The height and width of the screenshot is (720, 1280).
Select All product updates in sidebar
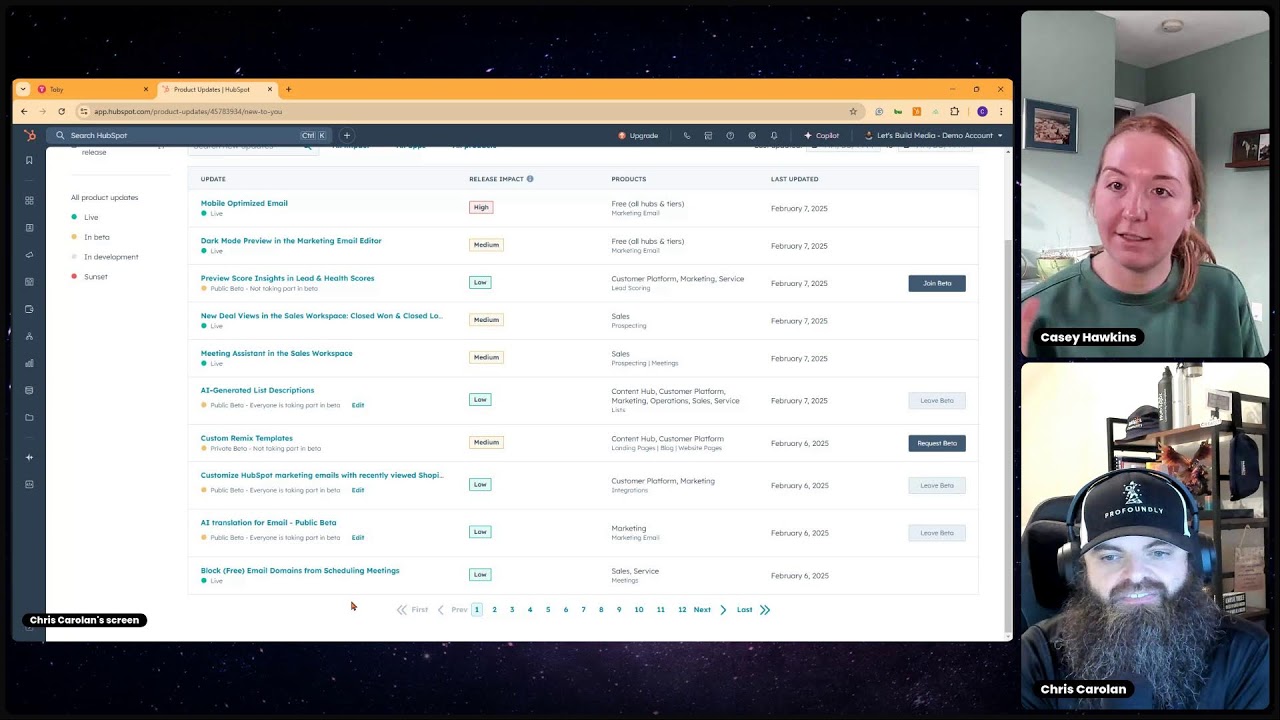(x=104, y=197)
